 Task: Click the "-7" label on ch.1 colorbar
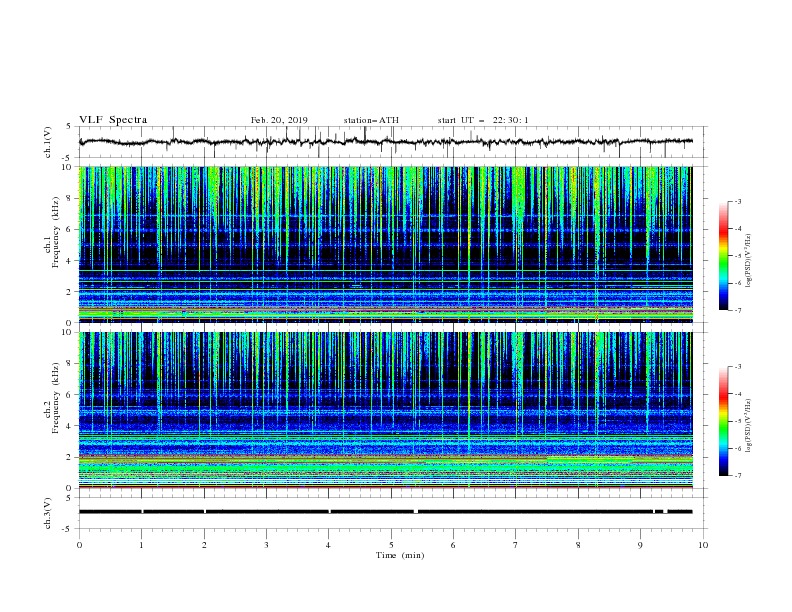[x=738, y=310]
